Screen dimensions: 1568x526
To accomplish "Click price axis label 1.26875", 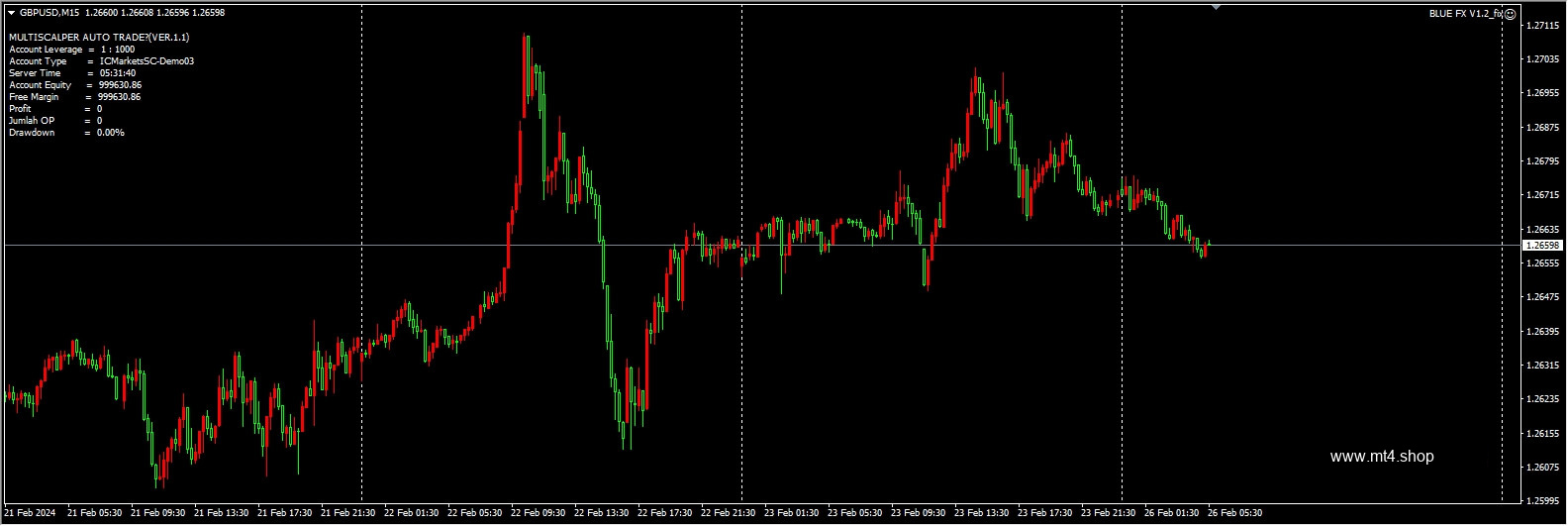I will (1545, 128).
